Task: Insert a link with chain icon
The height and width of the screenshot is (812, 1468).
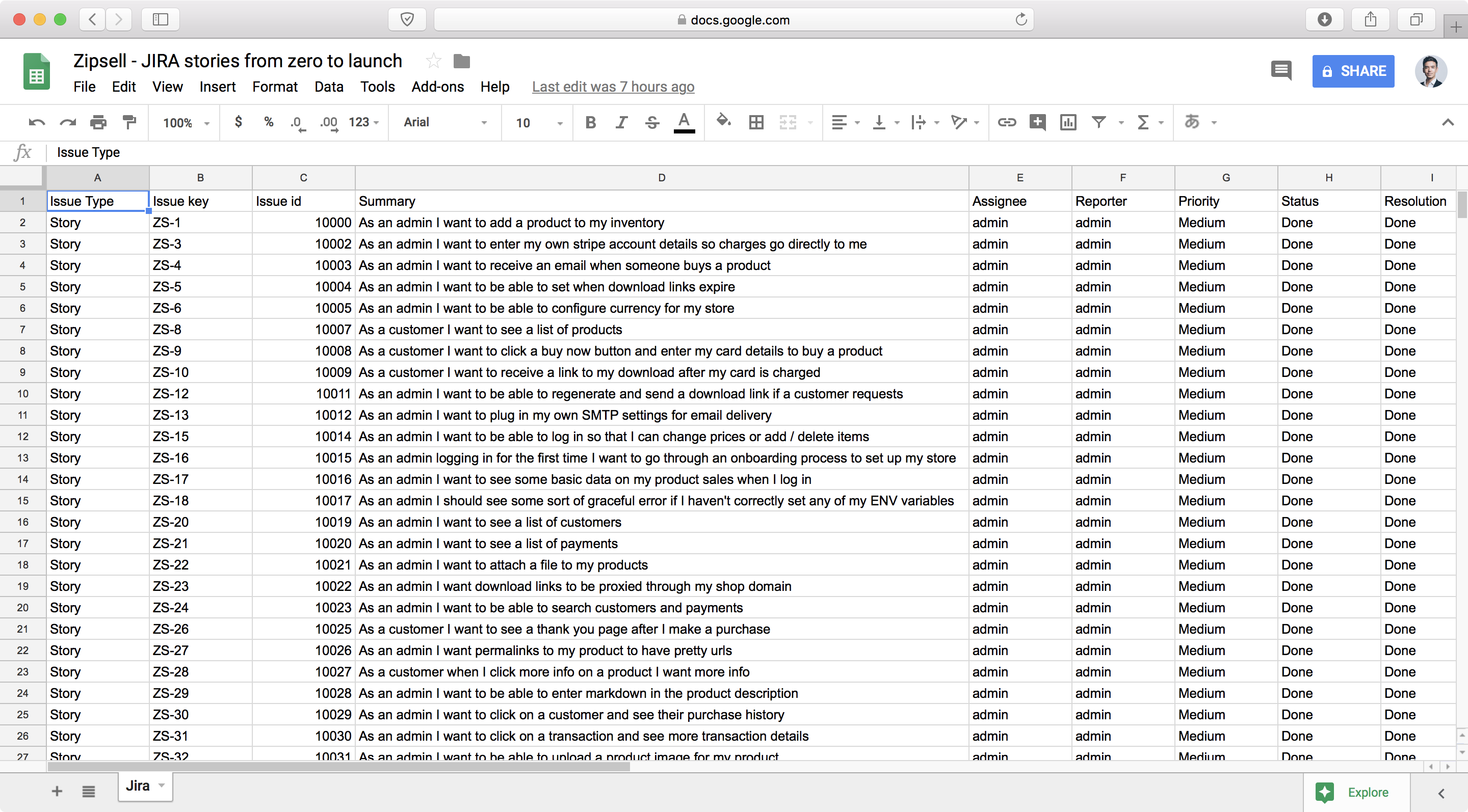Action: point(1006,122)
